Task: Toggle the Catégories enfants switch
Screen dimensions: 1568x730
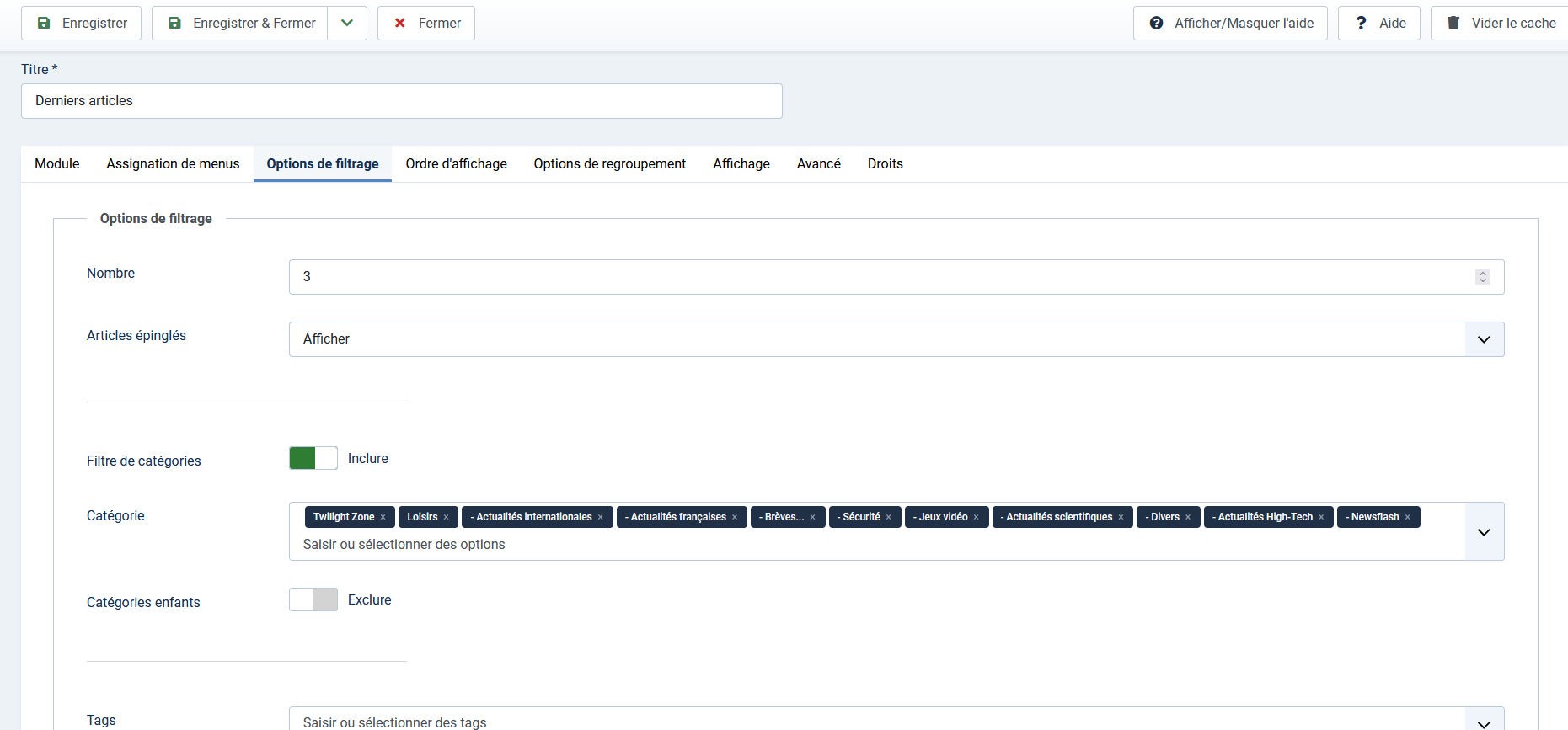Action: (x=313, y=599)
